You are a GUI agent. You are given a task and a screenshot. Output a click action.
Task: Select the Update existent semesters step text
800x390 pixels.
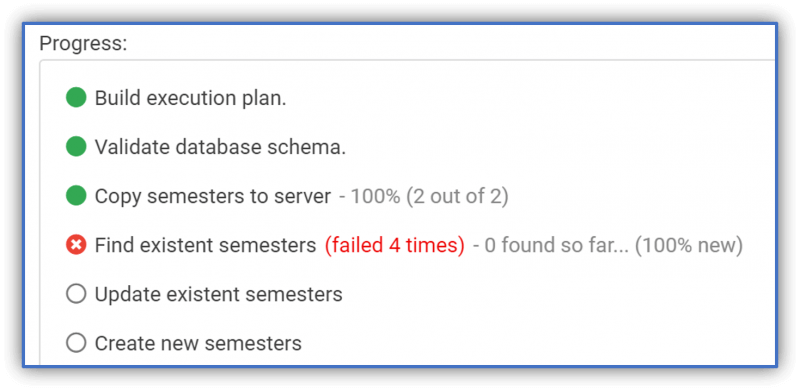[x=218, y=295]
